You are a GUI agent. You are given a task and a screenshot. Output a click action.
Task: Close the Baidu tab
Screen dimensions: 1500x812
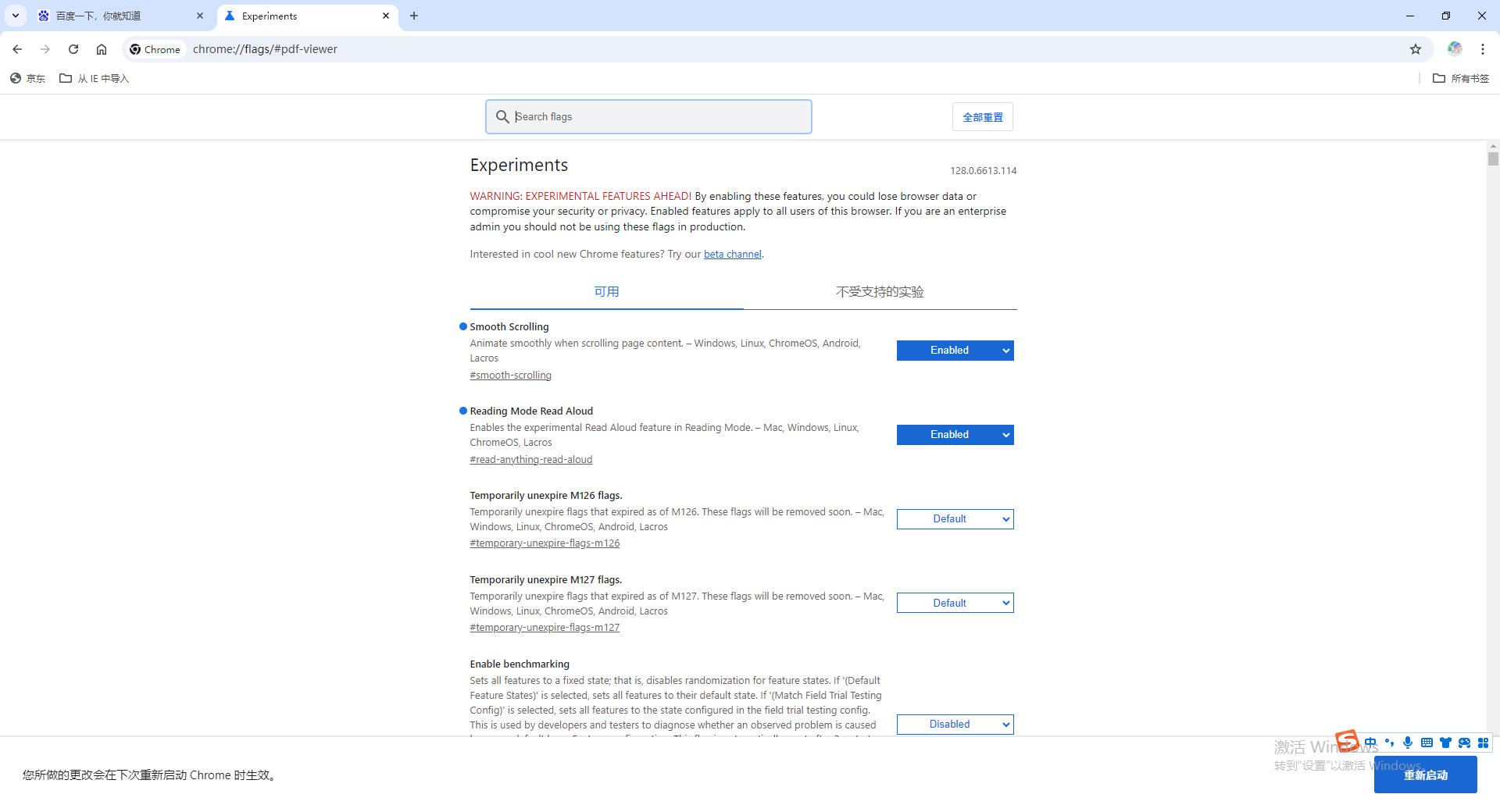pos(200,16)
